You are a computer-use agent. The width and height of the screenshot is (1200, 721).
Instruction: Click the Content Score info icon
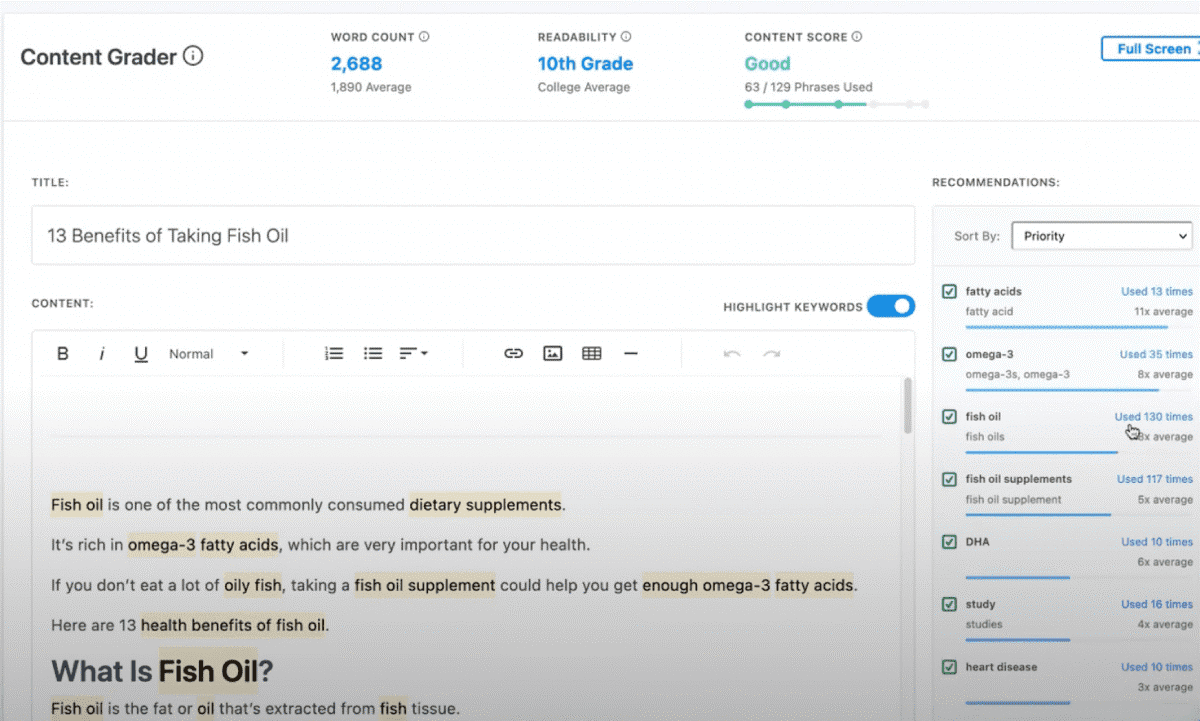pos(857,37)
